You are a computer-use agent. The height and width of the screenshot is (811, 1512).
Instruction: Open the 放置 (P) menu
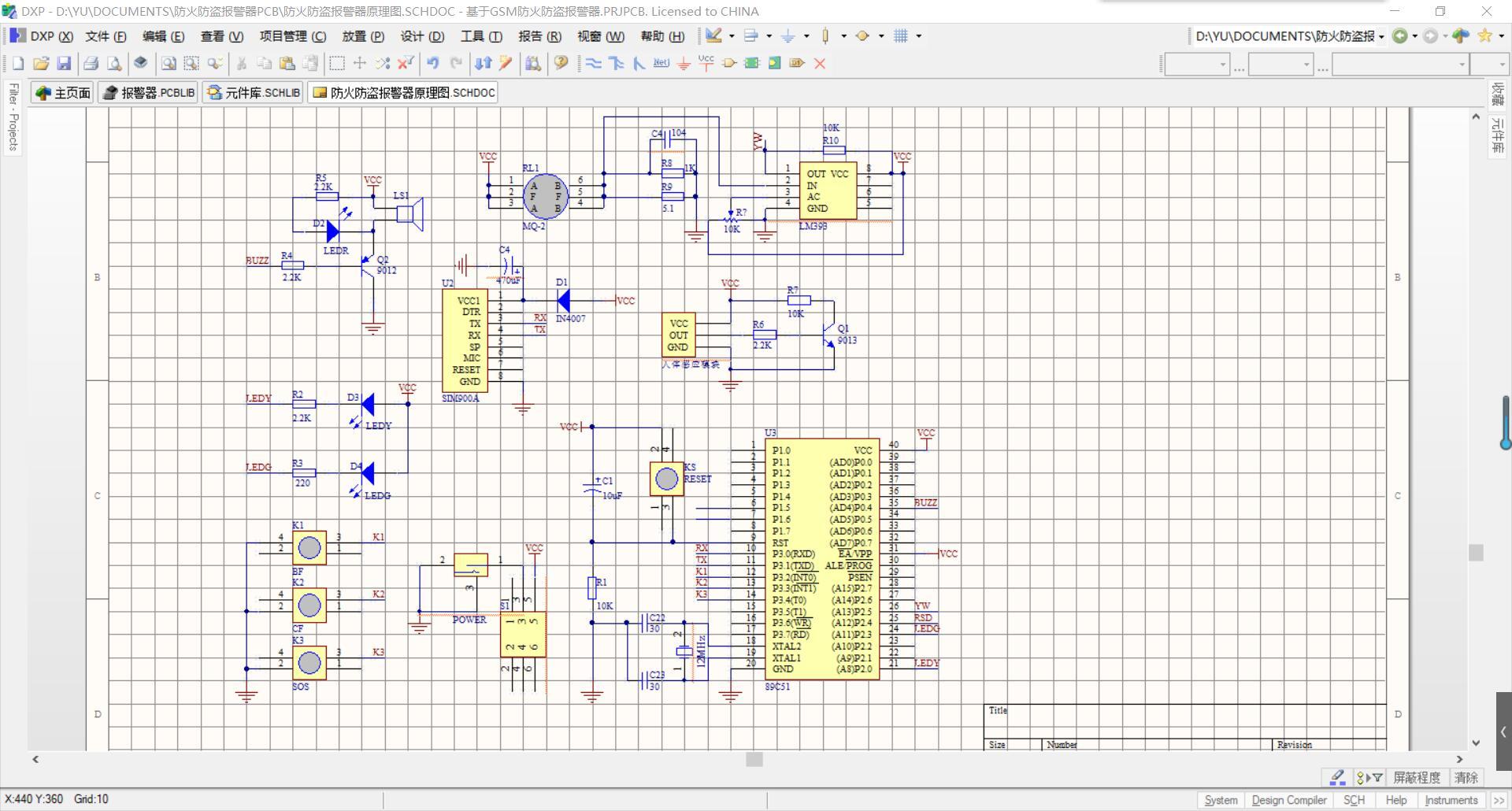[x=363, y=36]
